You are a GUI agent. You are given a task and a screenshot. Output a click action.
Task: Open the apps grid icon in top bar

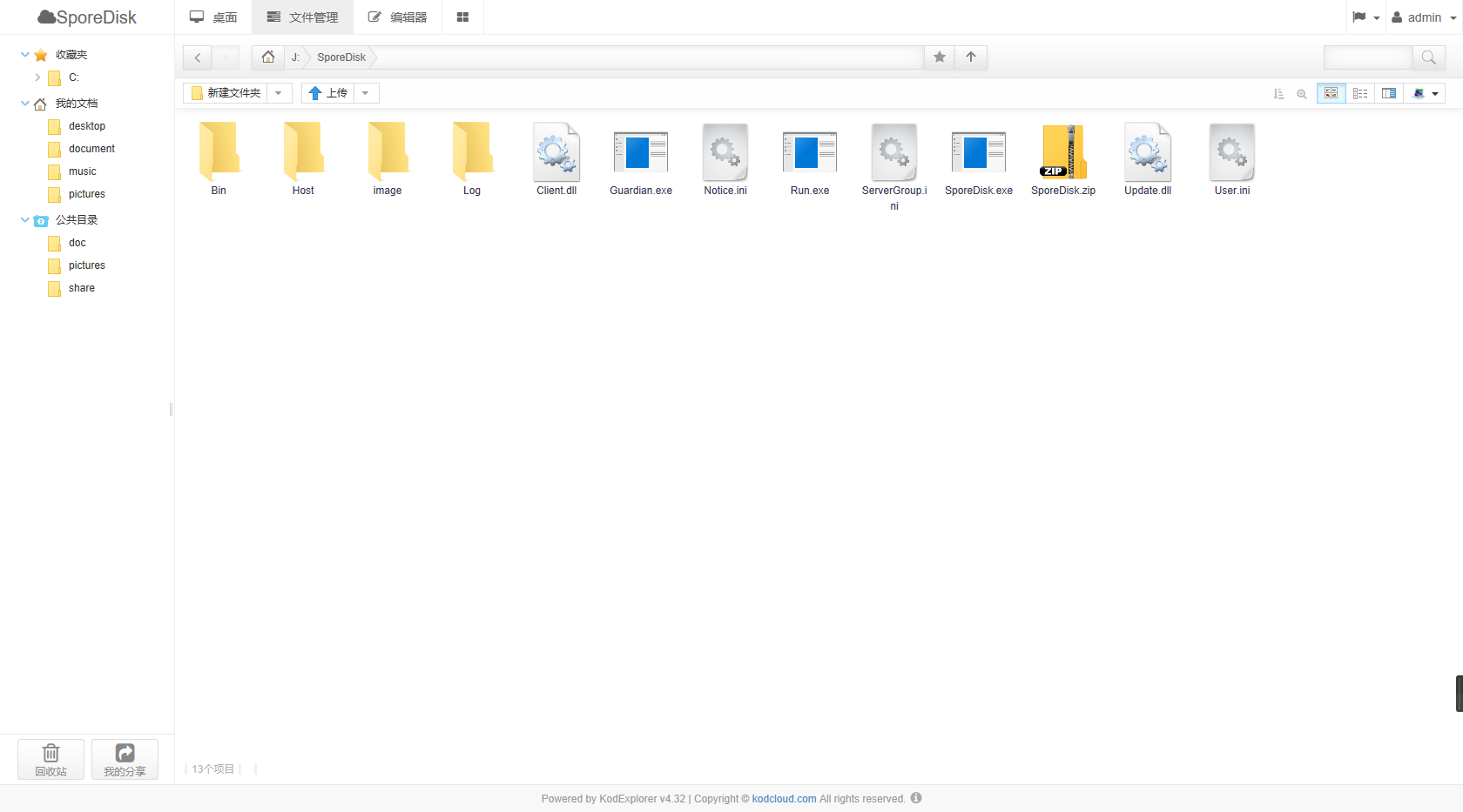463,17
